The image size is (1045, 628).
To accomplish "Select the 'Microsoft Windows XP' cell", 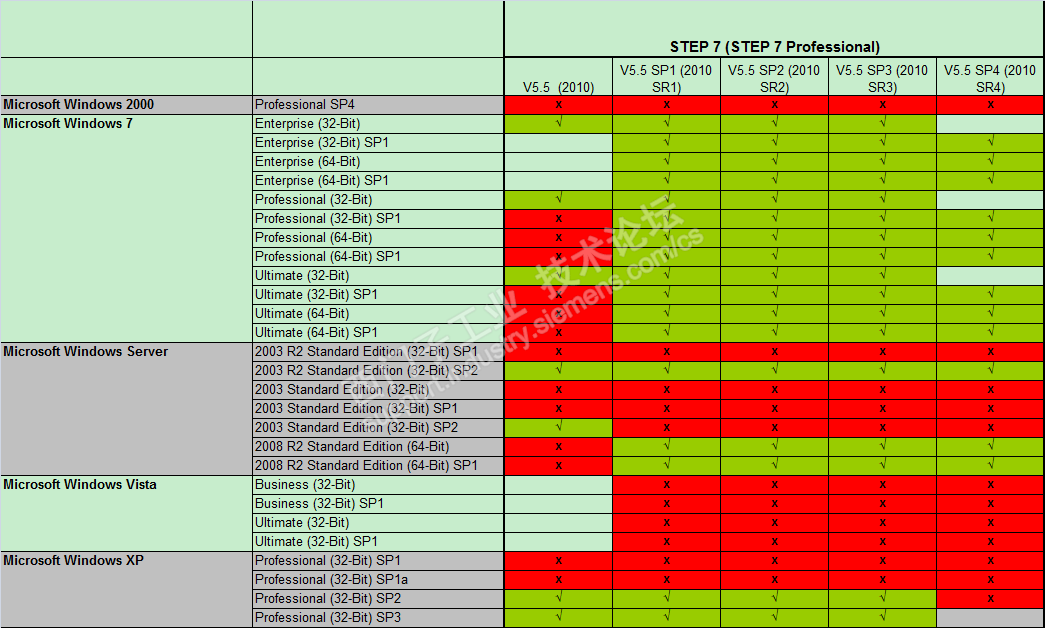I will [x=127, y=589].
